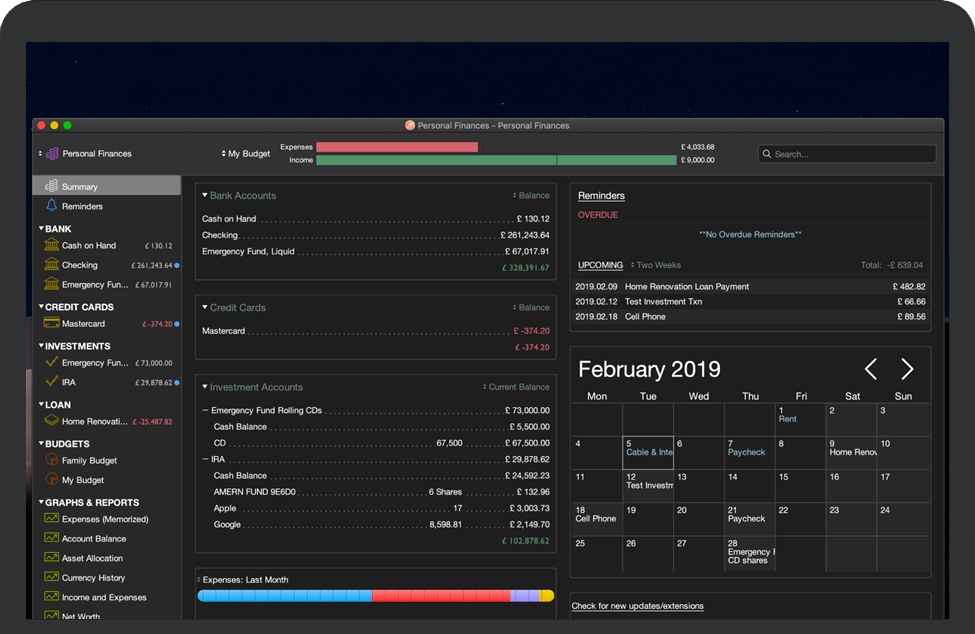Advance the calendar to next month
Viewport: 975px width, 634px height.
point(906,367)
